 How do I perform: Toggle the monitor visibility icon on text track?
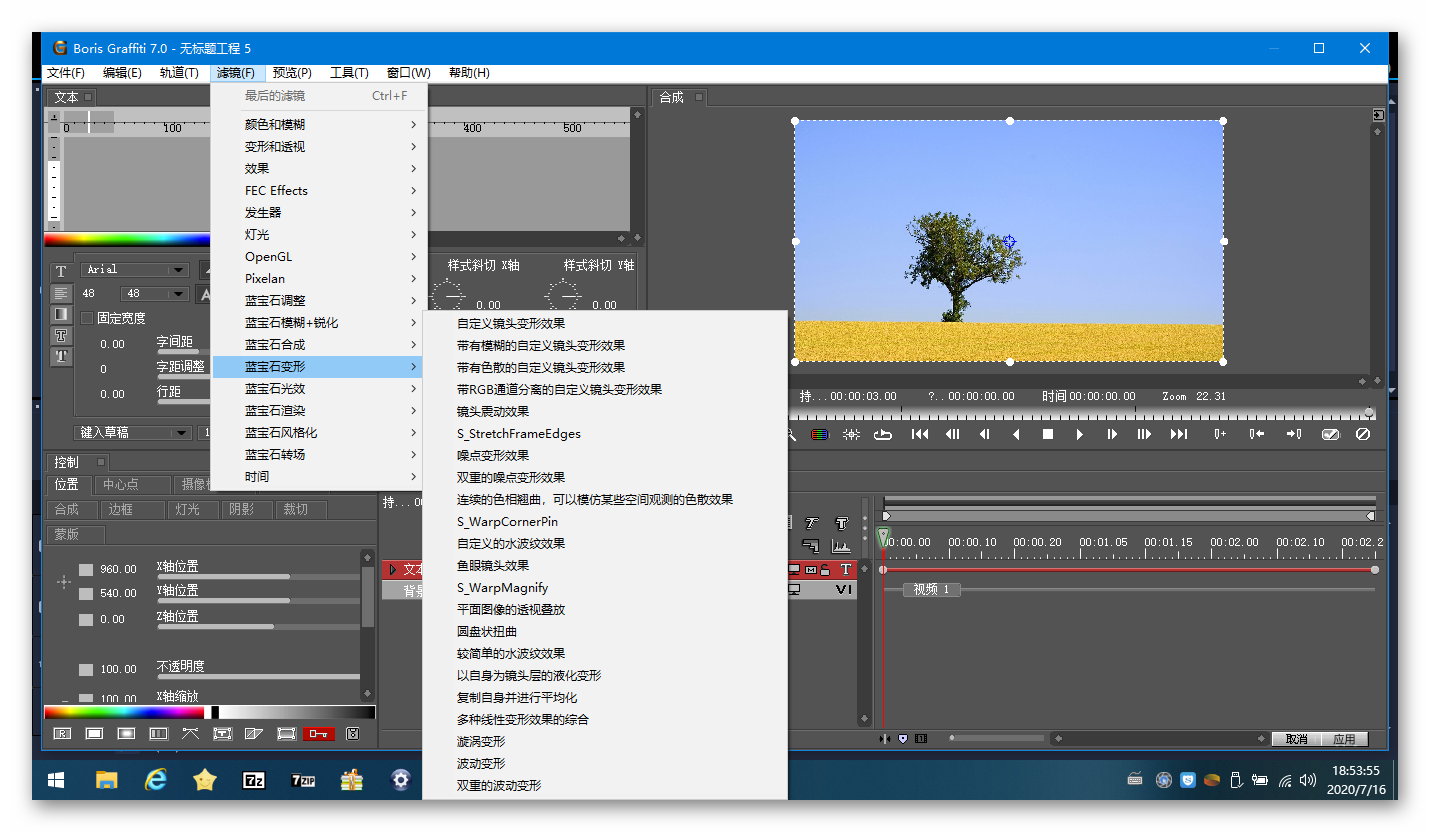(x=795, y=569)
